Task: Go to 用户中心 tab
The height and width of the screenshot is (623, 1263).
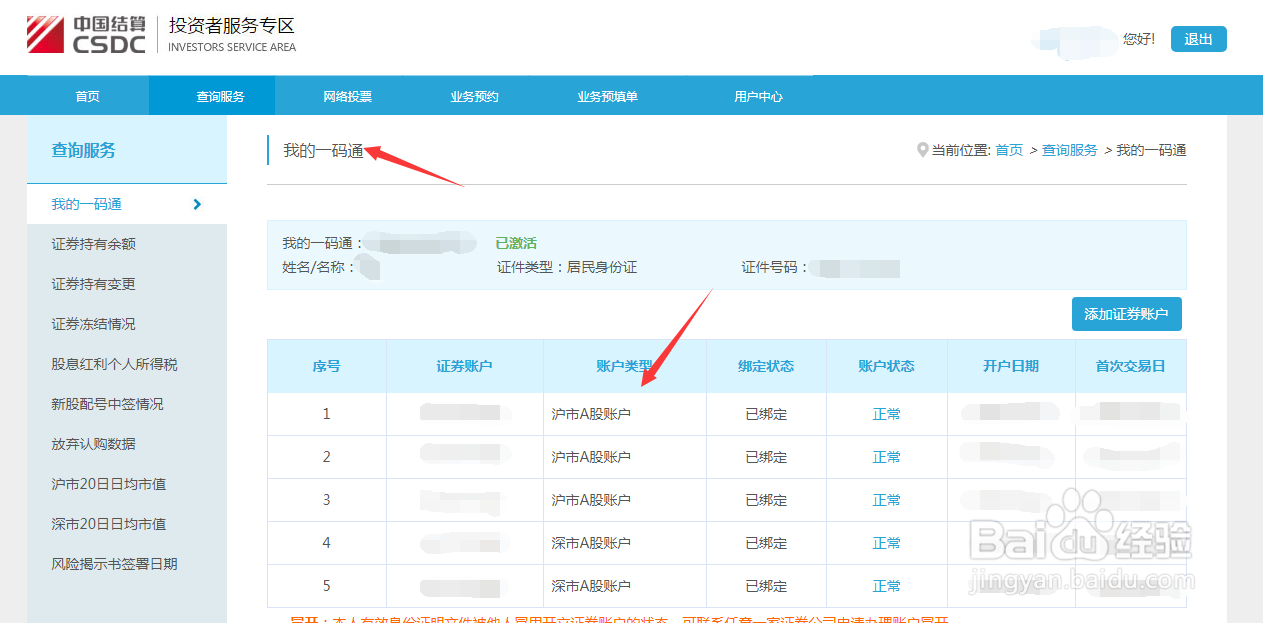Action: pos(758,97)
